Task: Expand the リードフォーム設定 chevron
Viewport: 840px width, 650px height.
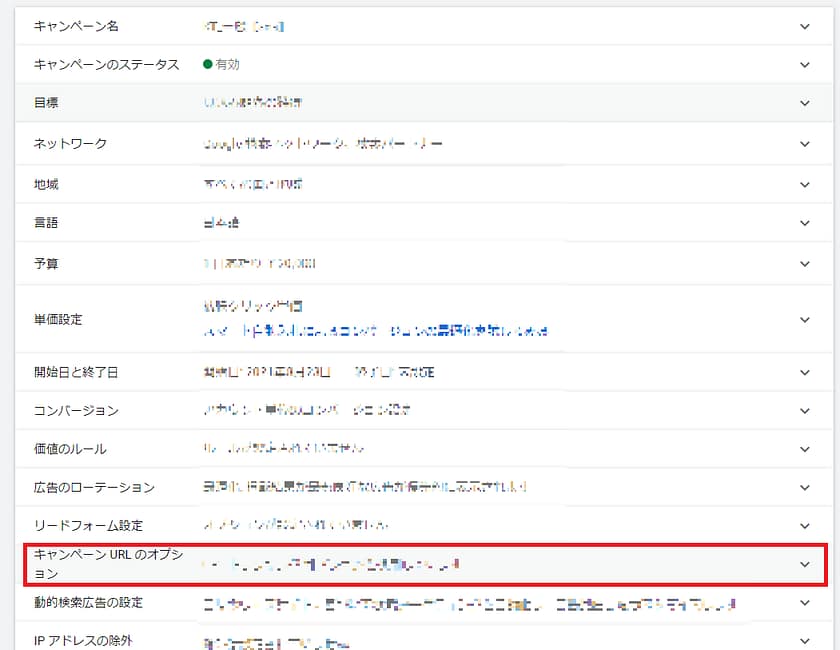Action: click(805, 526)
